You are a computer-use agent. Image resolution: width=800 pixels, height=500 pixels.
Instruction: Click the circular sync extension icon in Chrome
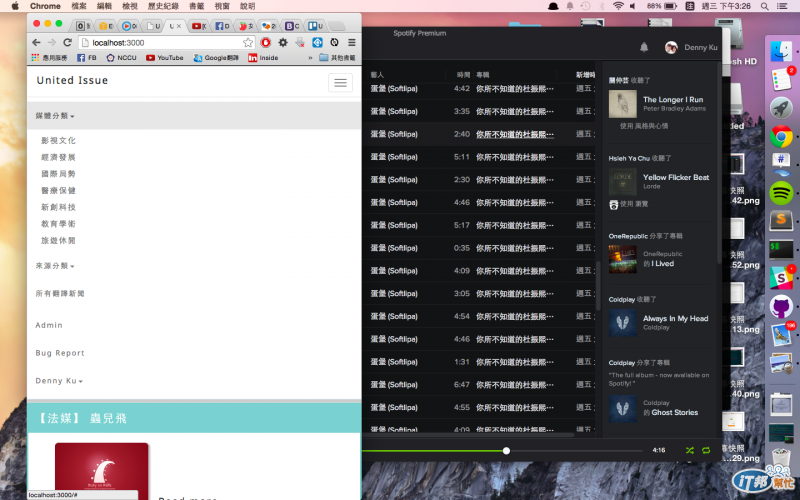(x=334, y=42)
